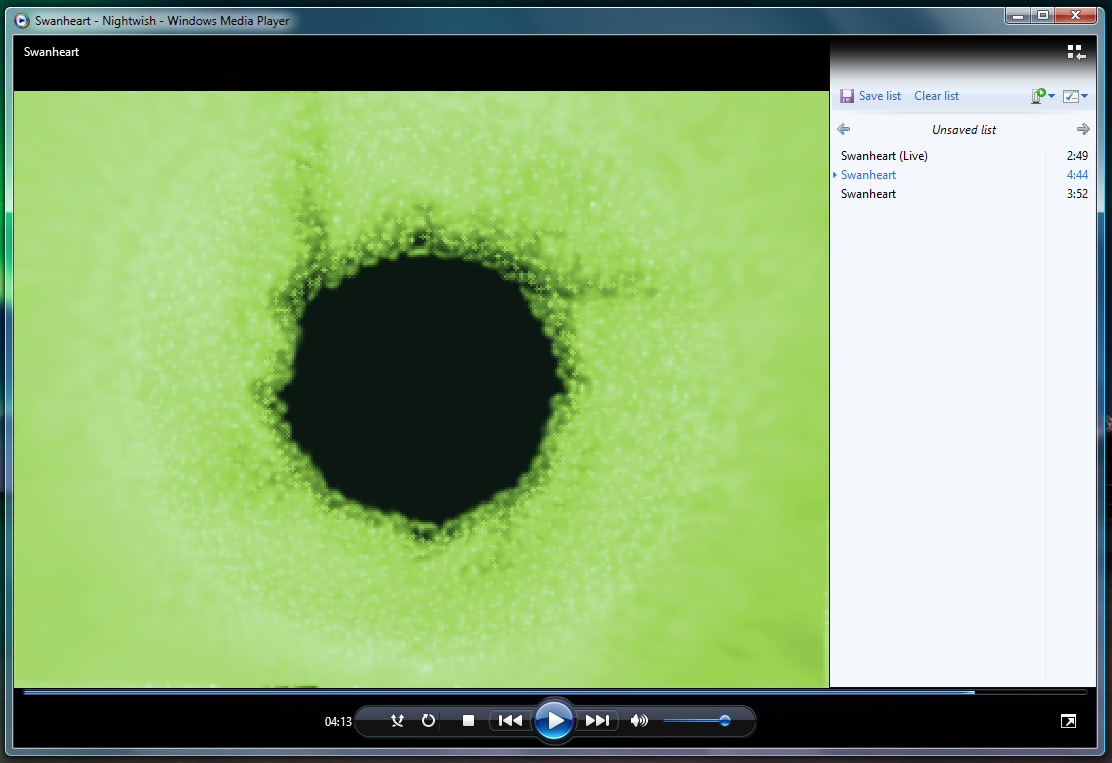Select Swanheart (Live) in playlist
Screen dimensions: 1112x763
pos(962,155)
